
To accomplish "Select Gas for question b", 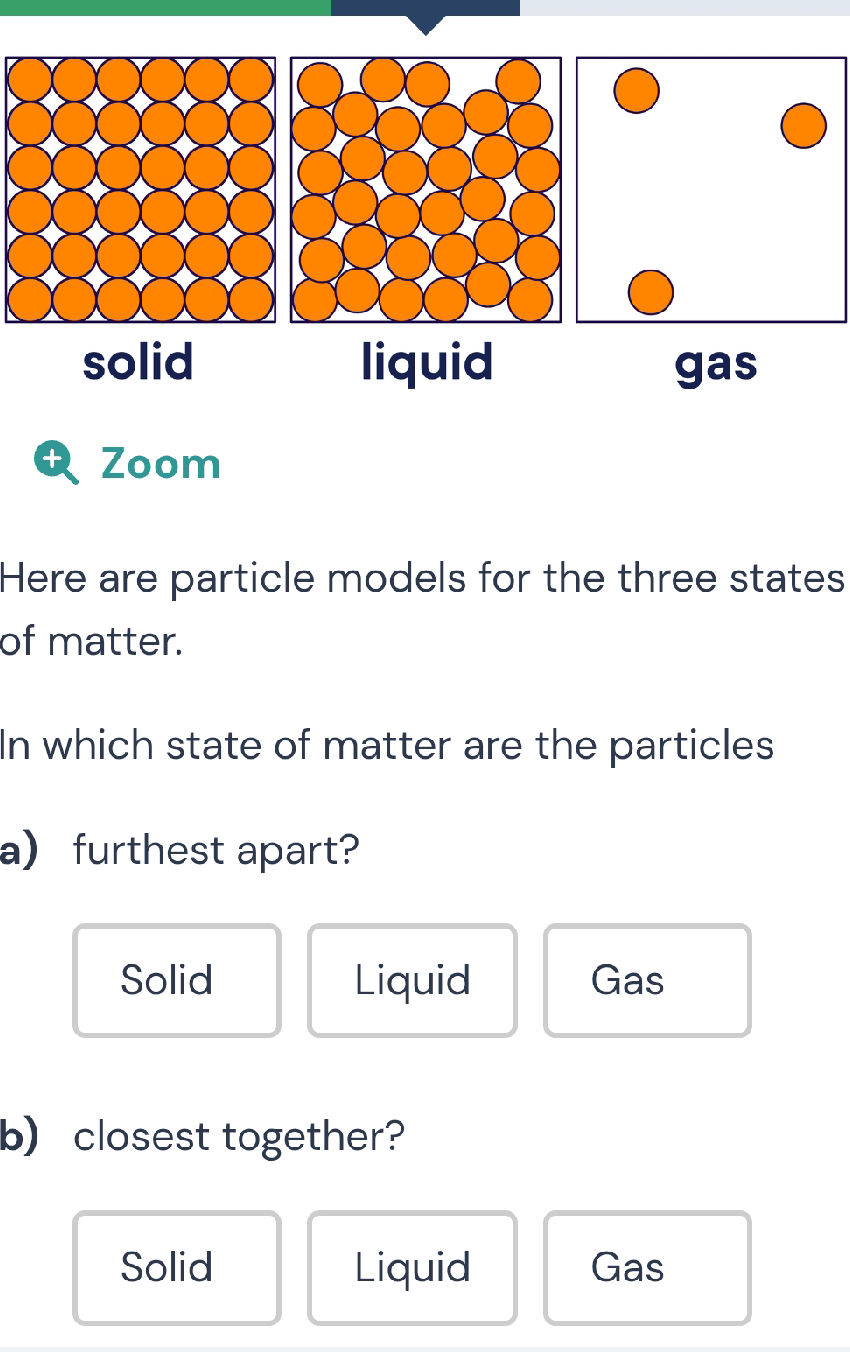I will pyautogui.click(x=646, y=1267).
